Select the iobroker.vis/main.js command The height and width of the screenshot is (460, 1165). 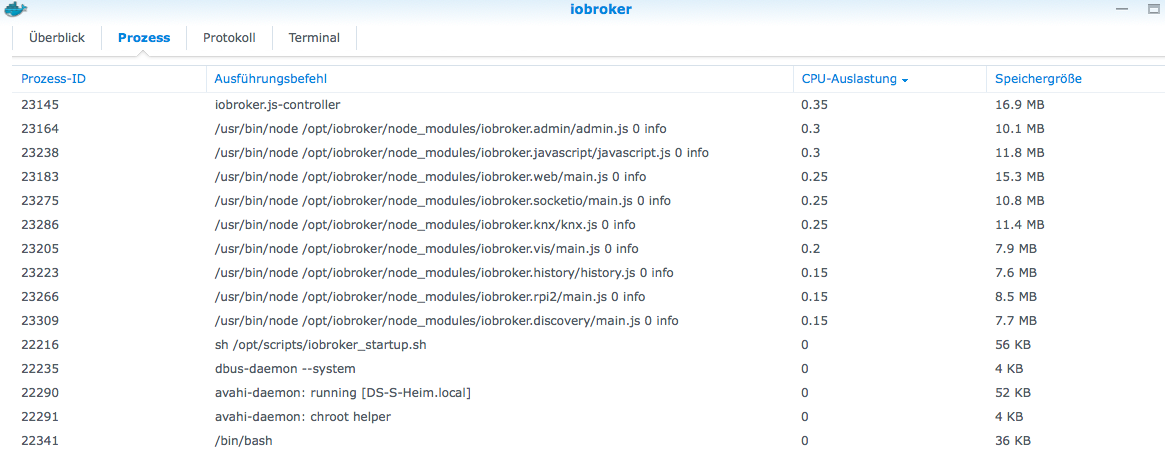[426, 249]
